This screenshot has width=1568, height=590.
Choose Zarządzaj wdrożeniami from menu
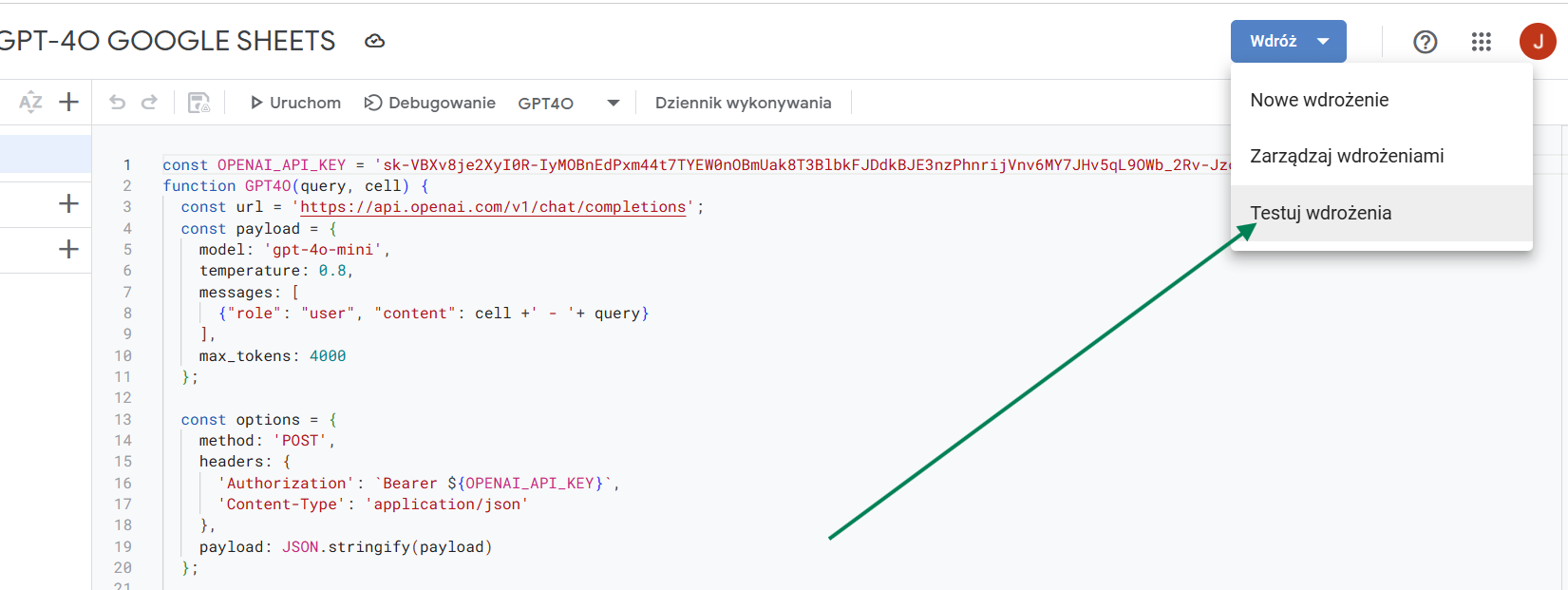coord(1347,156)
